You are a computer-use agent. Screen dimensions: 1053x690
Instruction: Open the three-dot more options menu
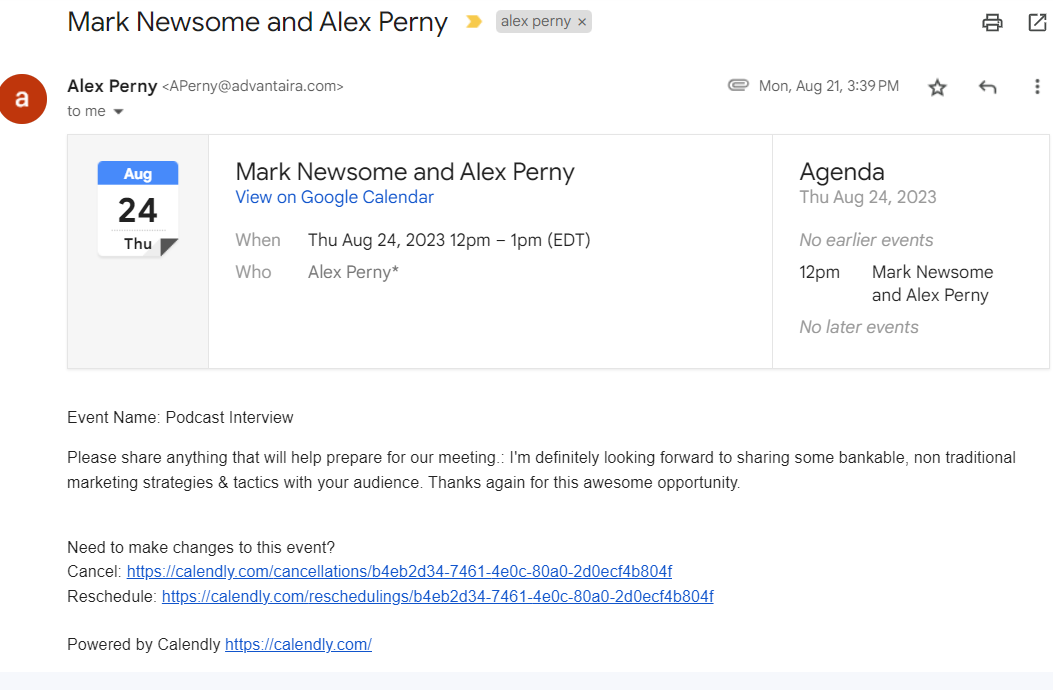[x=1037, y=87]
